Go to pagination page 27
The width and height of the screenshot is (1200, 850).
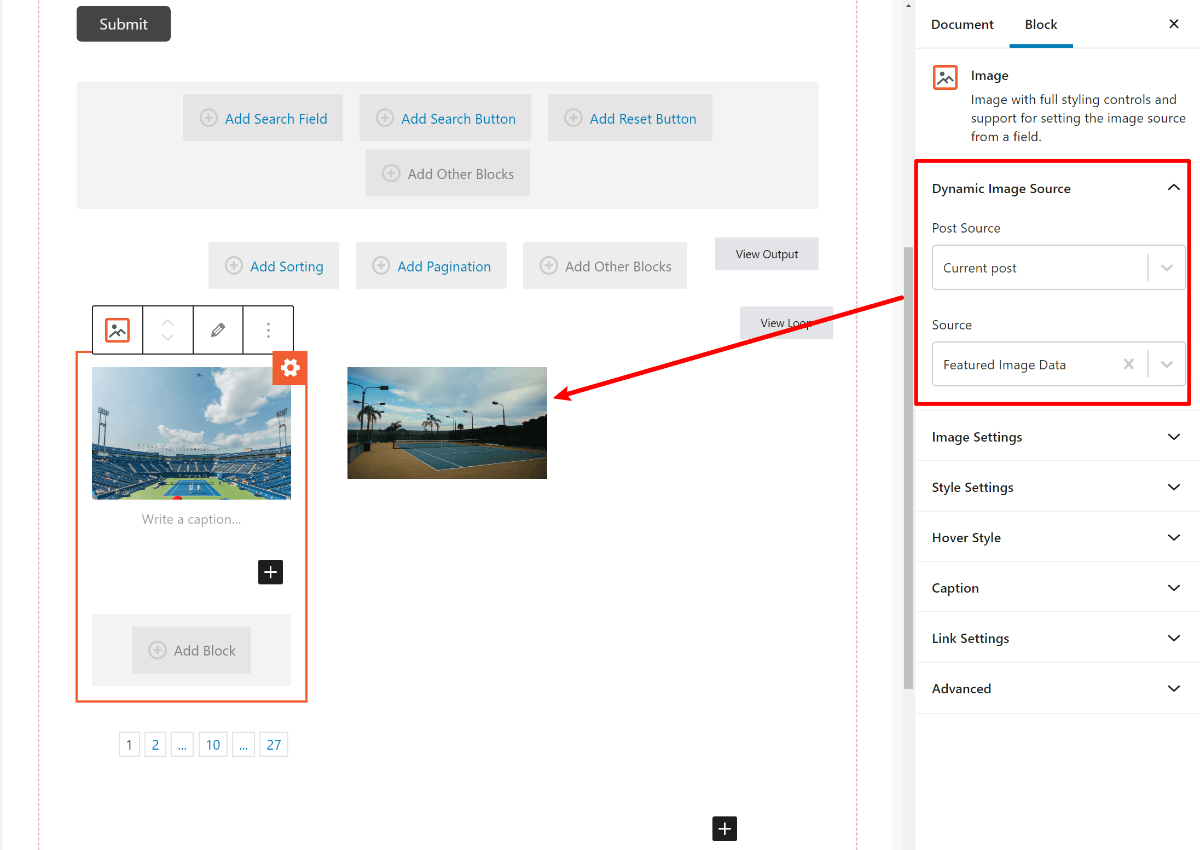tap(274, 744)
